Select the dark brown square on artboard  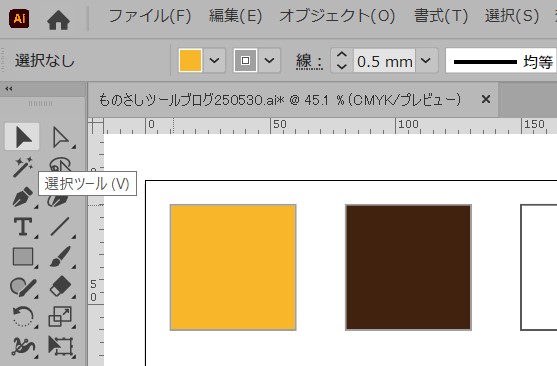pos(409,267)
